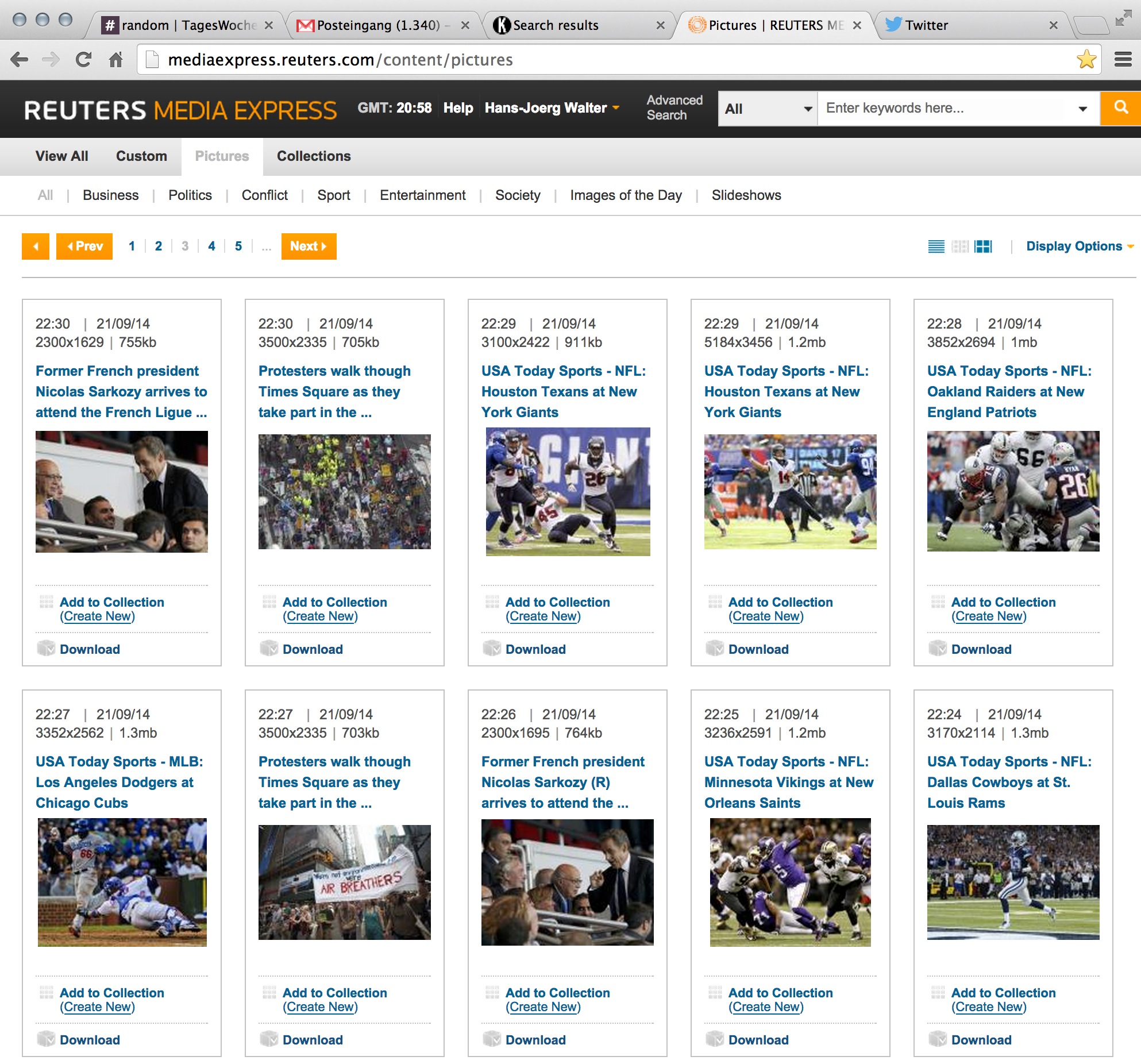
Task: Go to results page 5
Action: (238, 246)
